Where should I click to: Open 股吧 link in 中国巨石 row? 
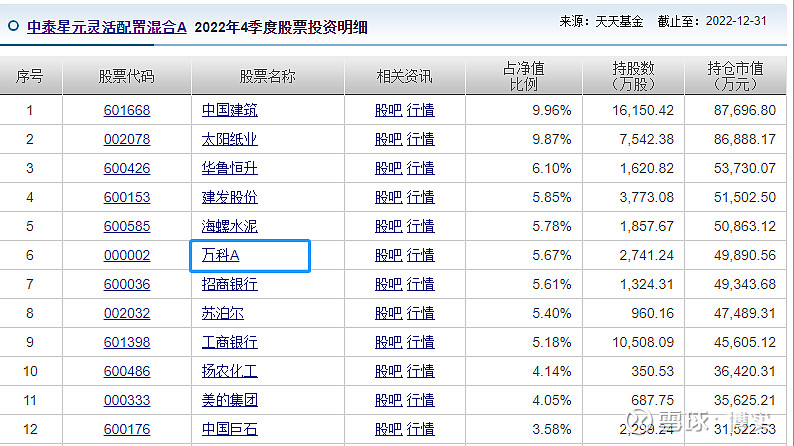coord(388,429)
